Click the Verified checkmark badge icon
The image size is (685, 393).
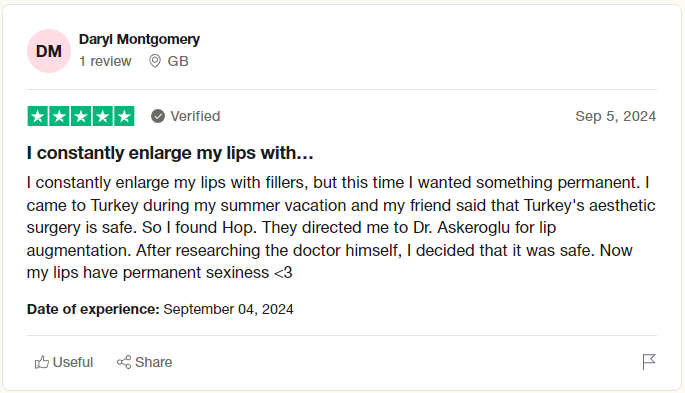pyautogui.click(x=158, y=116)
